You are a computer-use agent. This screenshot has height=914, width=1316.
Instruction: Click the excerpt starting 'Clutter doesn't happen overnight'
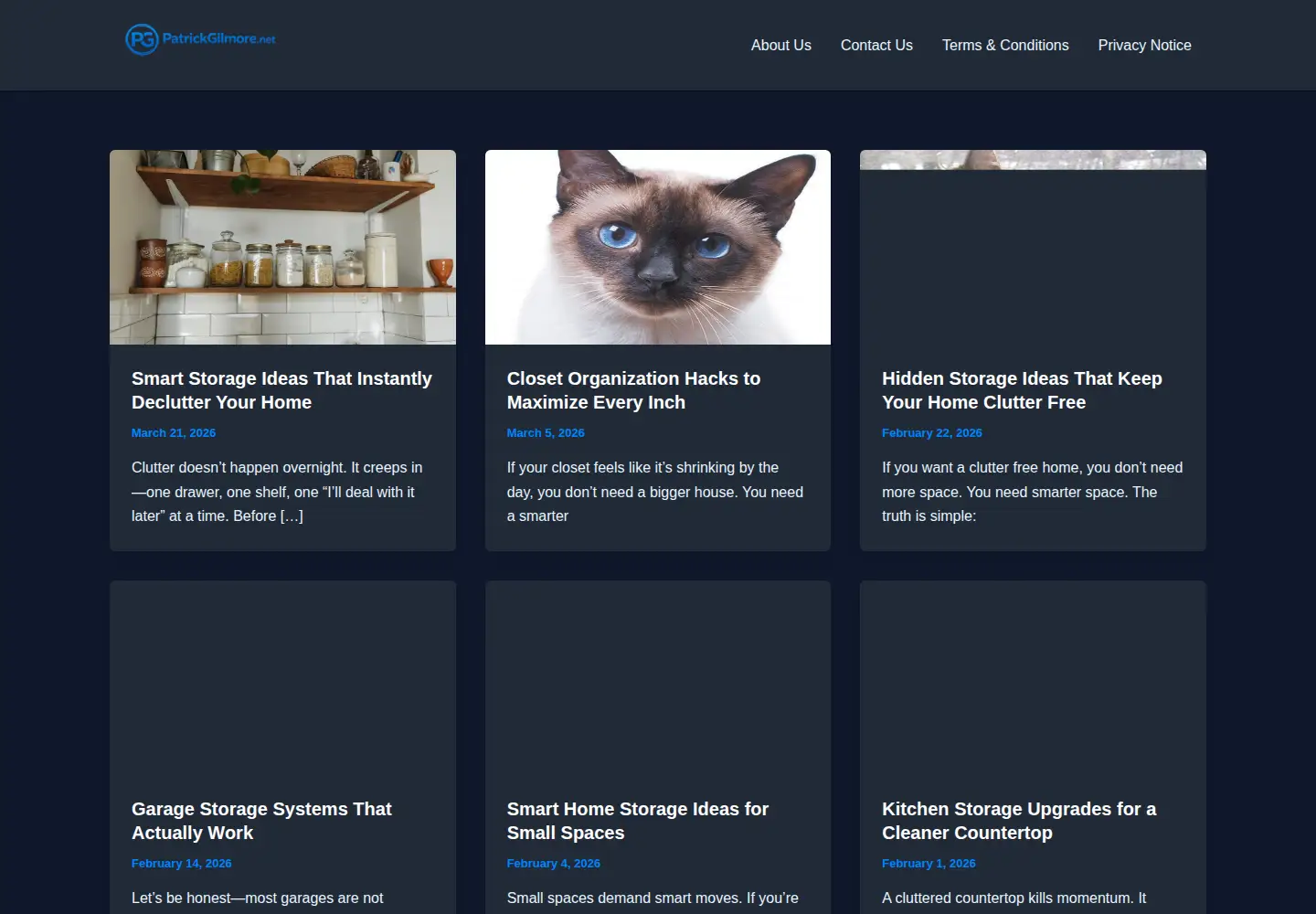click(277, 492)
